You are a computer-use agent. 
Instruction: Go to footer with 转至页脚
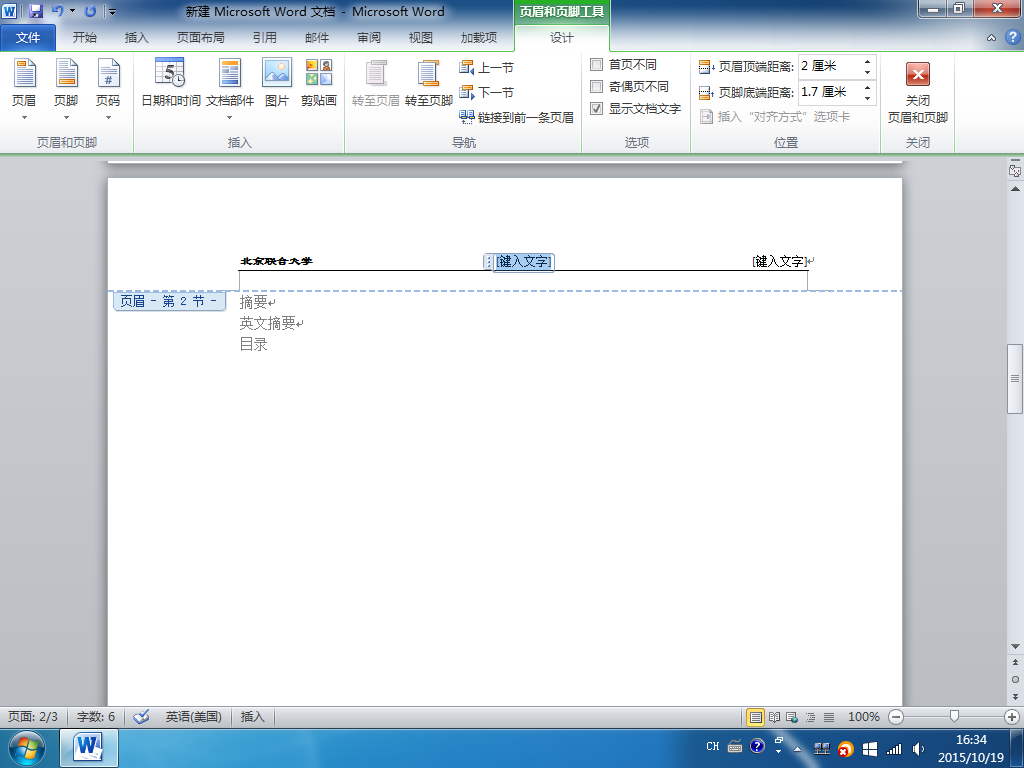pyautogui.click(x=428, y=82)
